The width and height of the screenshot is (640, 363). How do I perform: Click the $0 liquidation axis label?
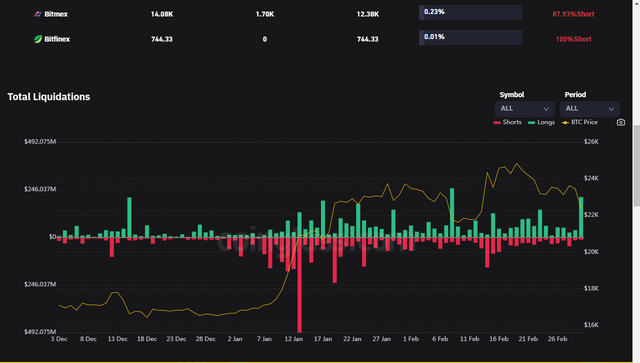[x=52, y=237]
